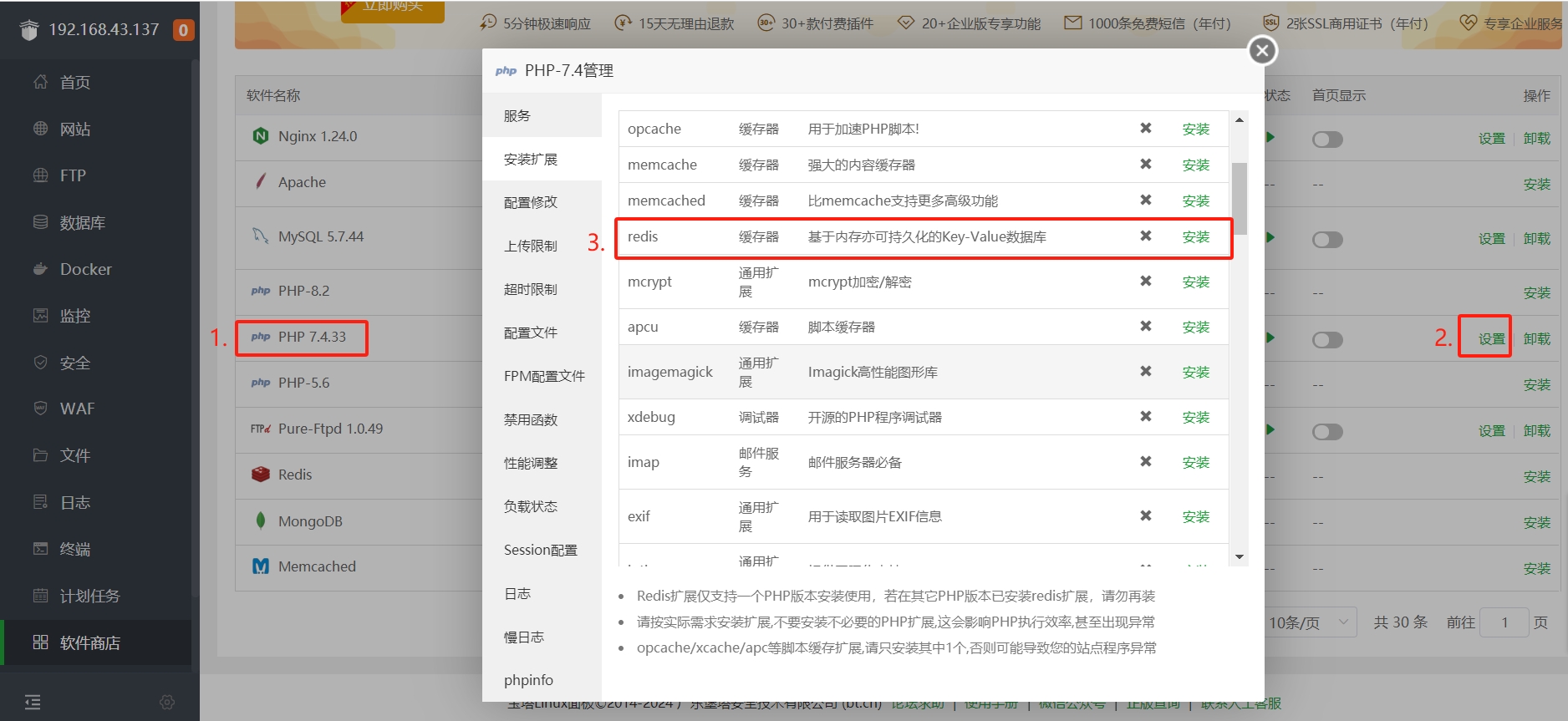Install the memcached extension
This screenshot has height=721, width=1568.
pyautogui.click(x=1196, y=201)
